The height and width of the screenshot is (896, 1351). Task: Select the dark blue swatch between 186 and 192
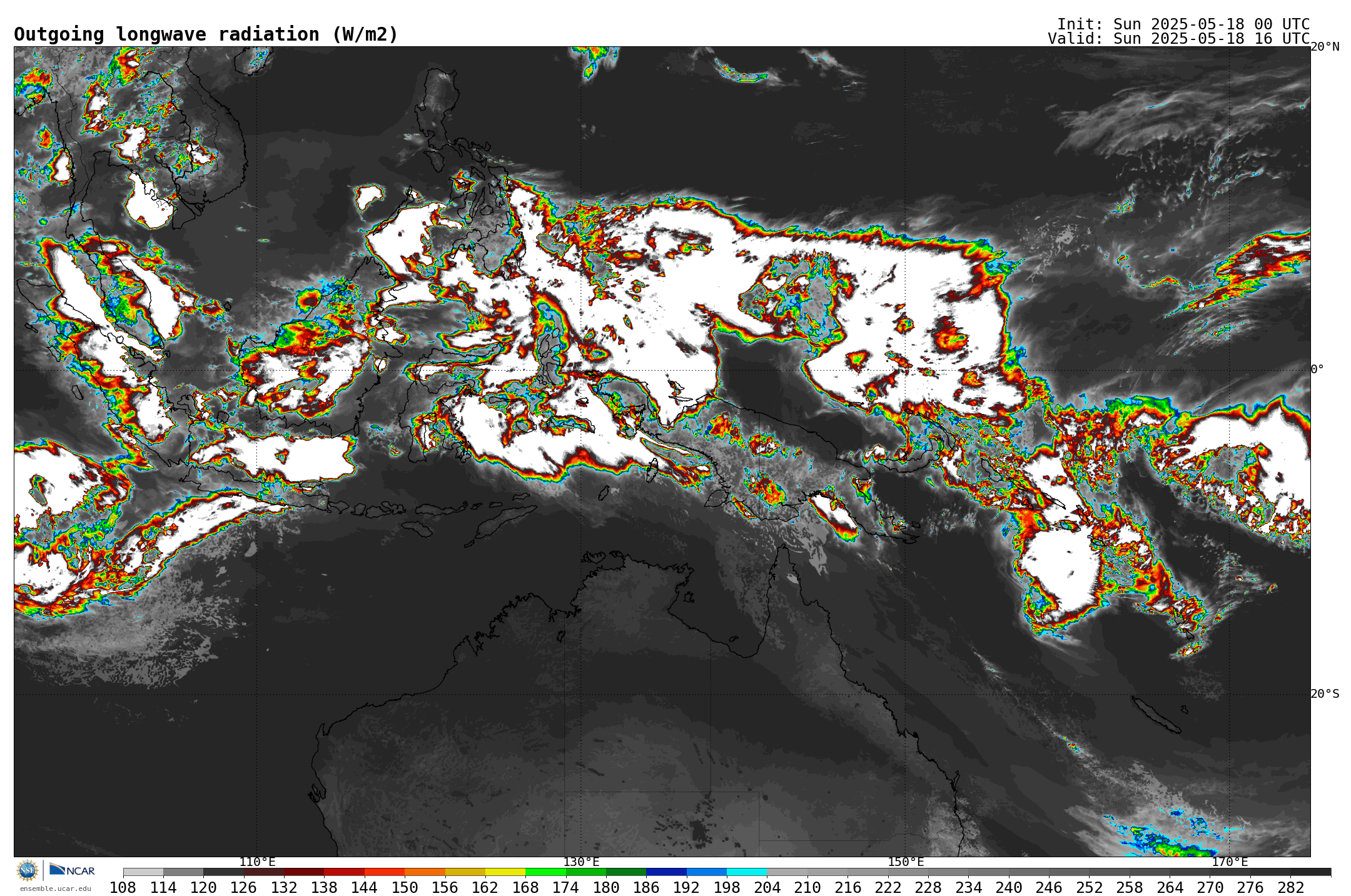coord(666,872)
